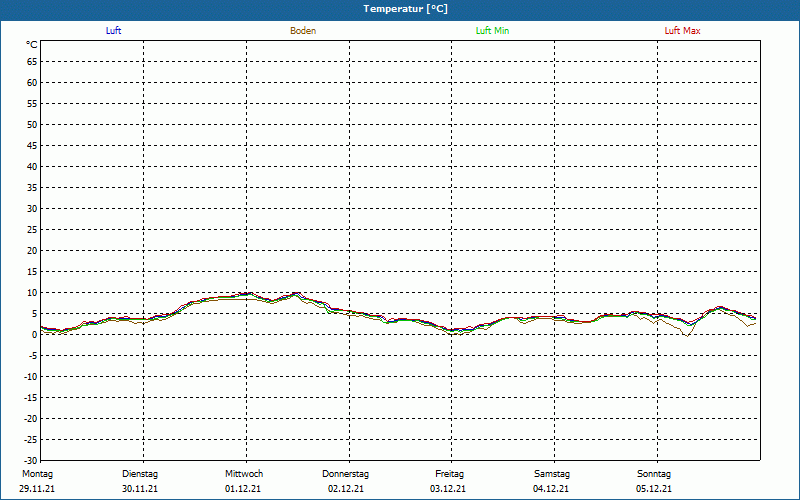This screenshot has height=500, width=800.
Task: Click the 55 y-axis value
Action: [x=32, y=104]
